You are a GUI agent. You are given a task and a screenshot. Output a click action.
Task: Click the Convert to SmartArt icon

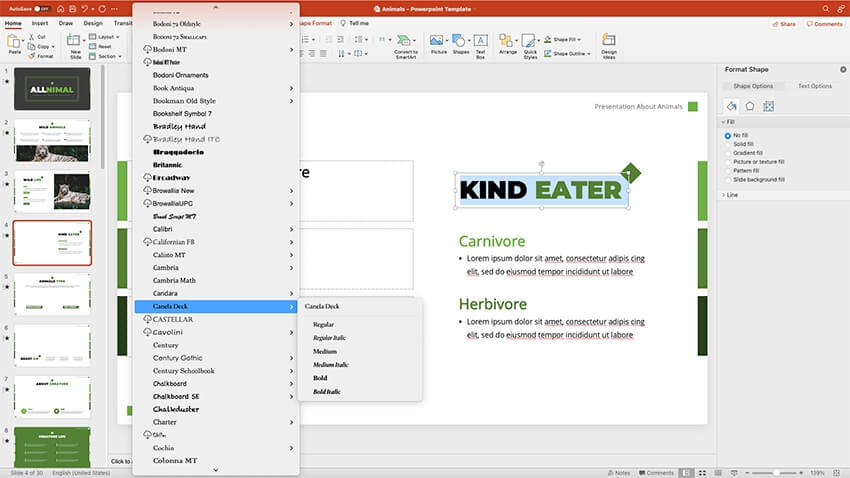point(406,43)
